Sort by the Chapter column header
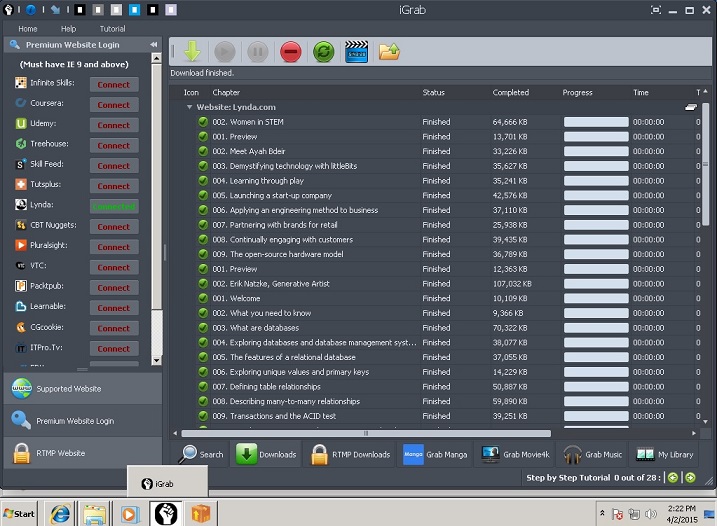Screen dimensions: 717x526 pos(226,92)
